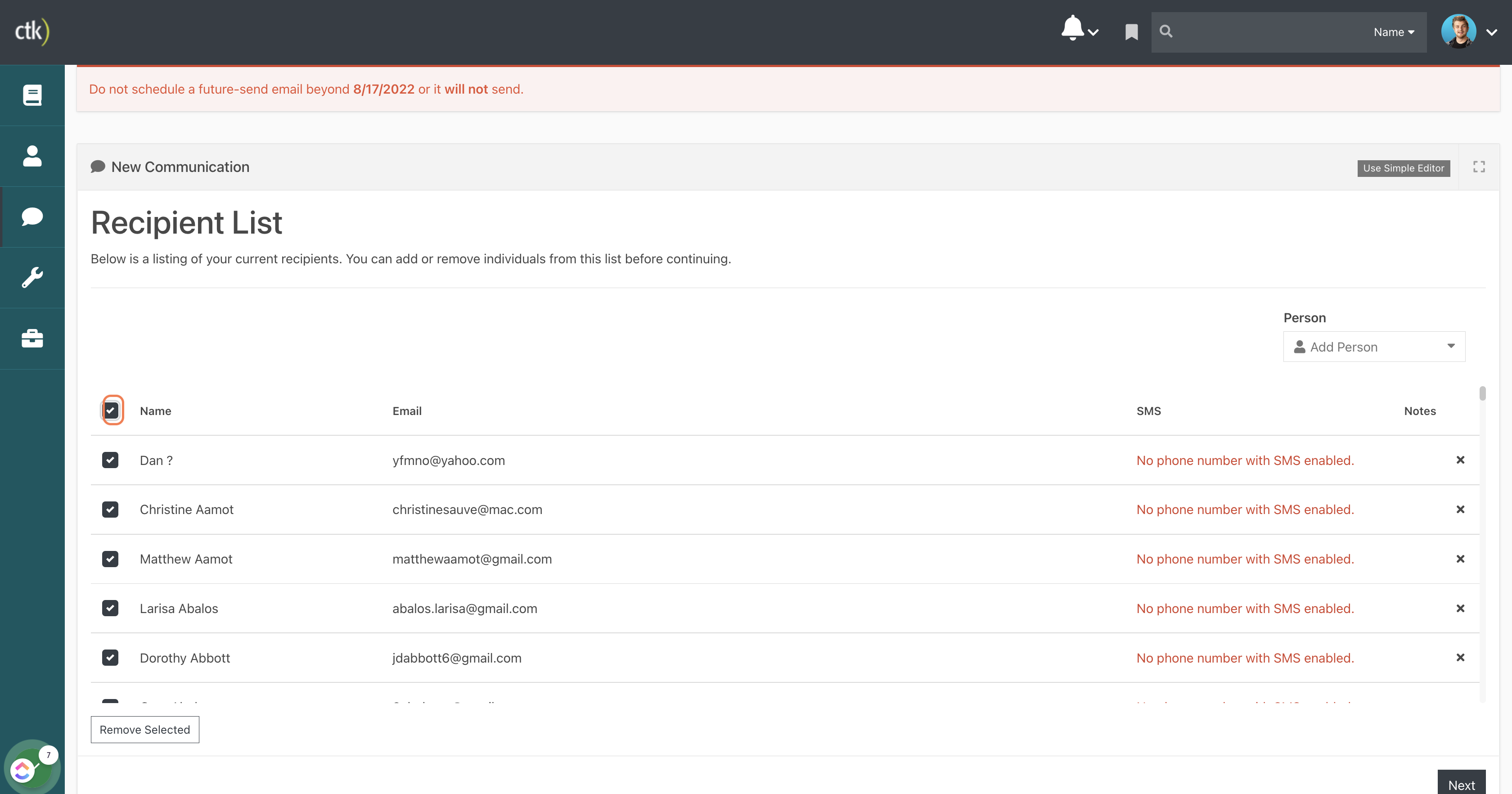Click the Use Simple Editor button

(x=1404, y=168)
